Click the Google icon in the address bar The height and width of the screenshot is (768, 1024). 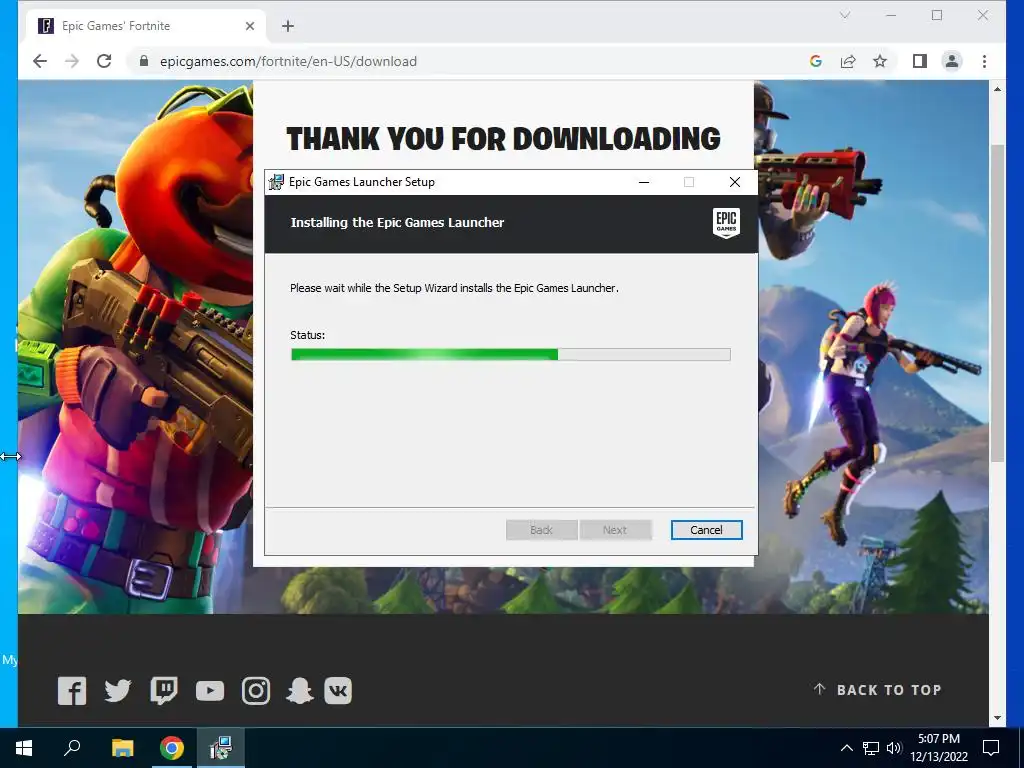point(816,61)
